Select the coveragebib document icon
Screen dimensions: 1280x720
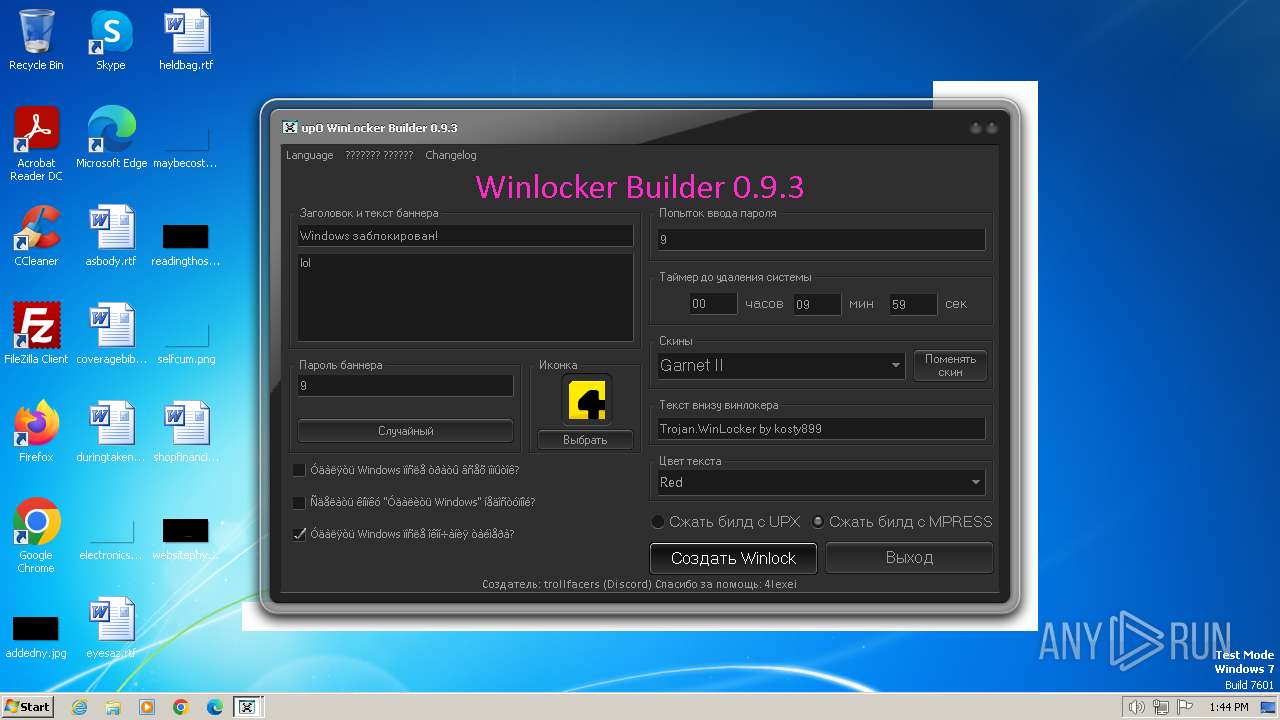(111, 334)
